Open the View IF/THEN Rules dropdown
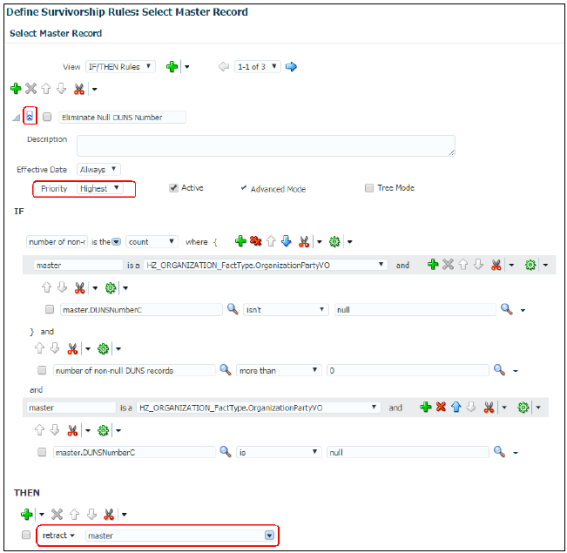Image resolution: width=567 pixels, height=553 pixels. pyautogui.click(x=120, y=67)
